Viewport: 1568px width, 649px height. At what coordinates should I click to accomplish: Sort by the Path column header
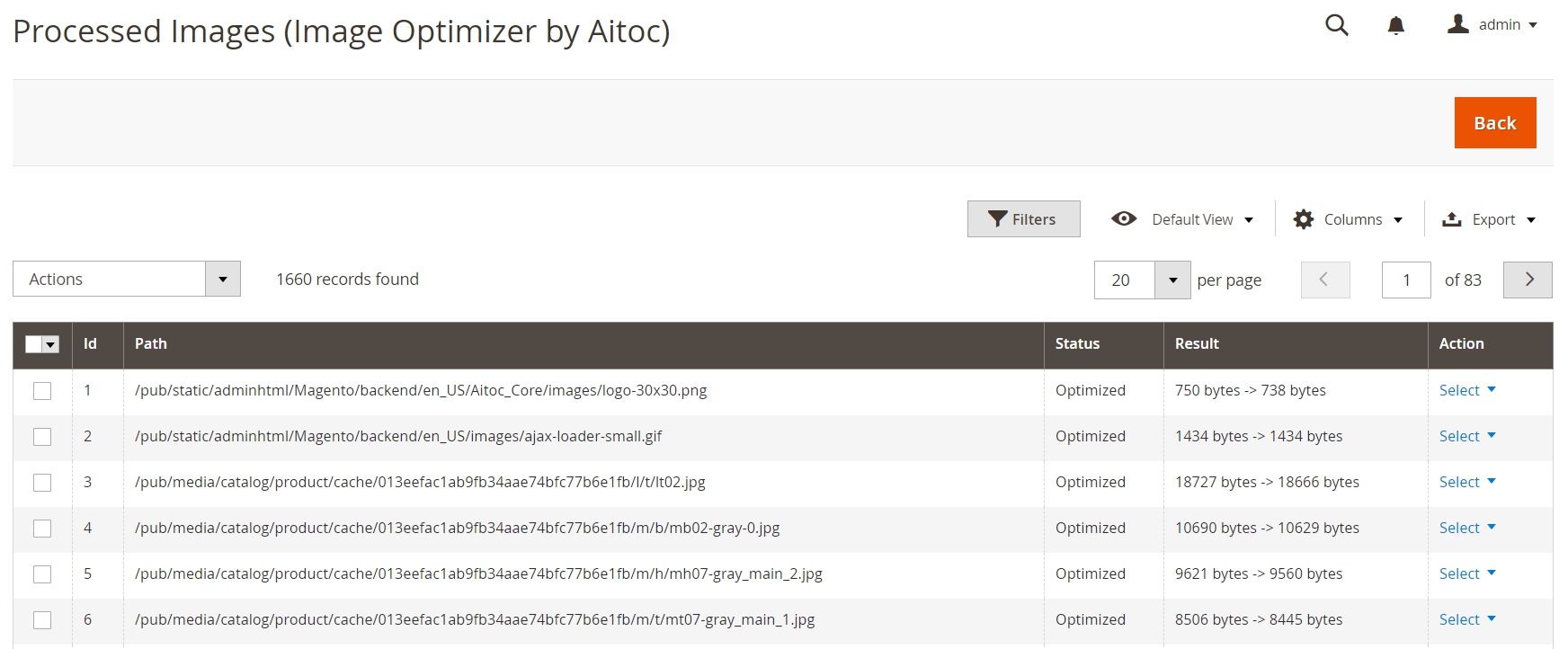point(584,344)
